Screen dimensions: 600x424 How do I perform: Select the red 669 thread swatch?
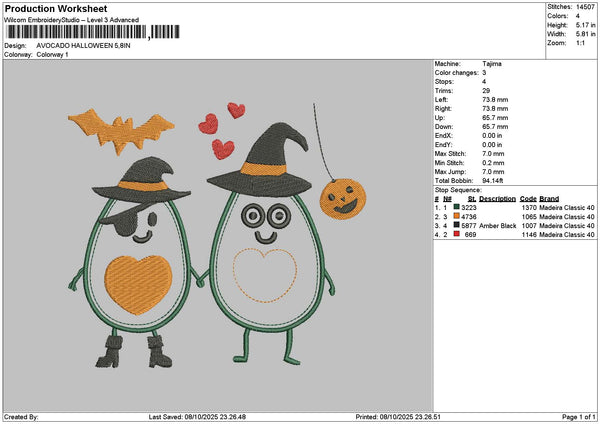(456, 236)
